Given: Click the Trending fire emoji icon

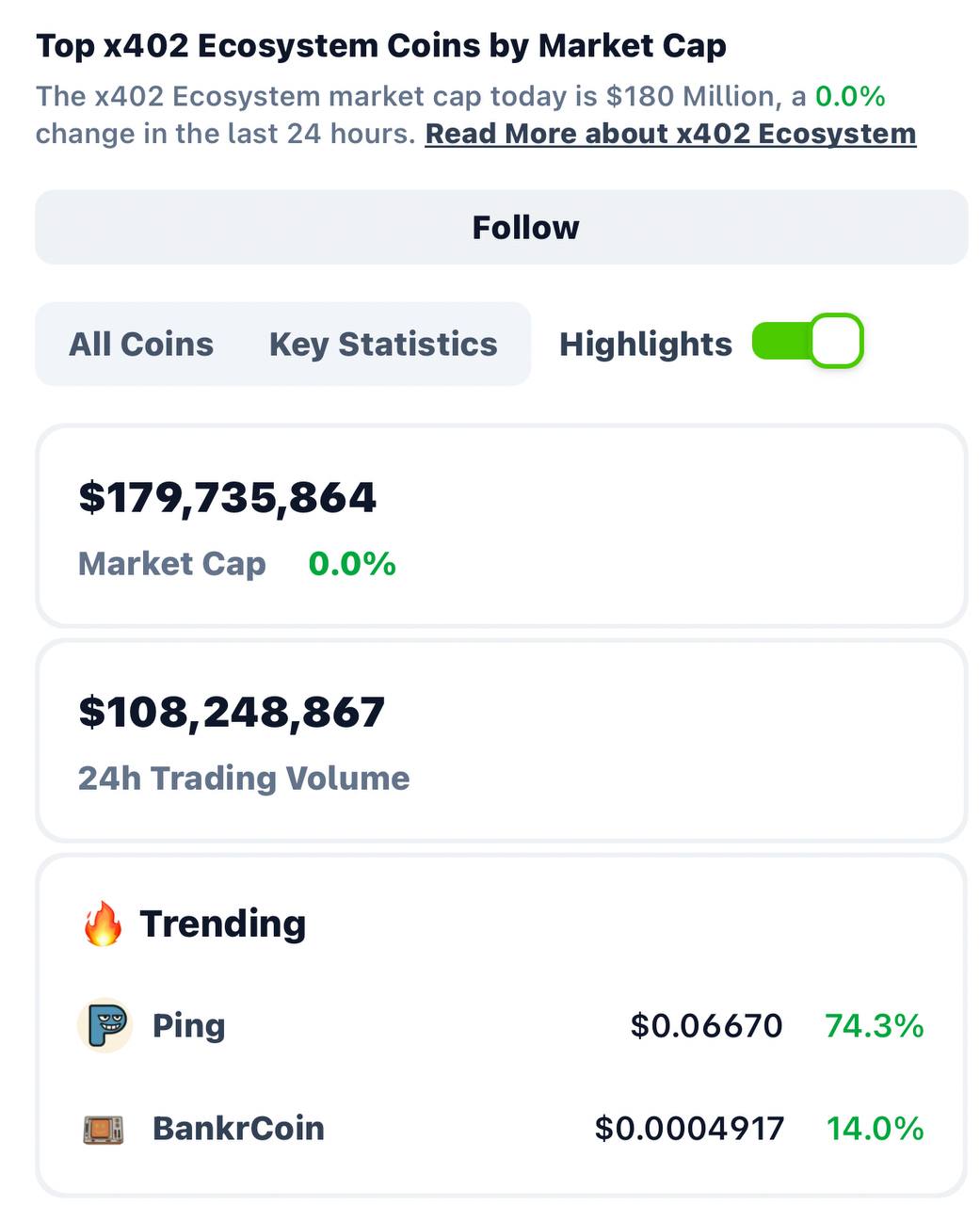Looking at the screenshot, I should [103, 924].
